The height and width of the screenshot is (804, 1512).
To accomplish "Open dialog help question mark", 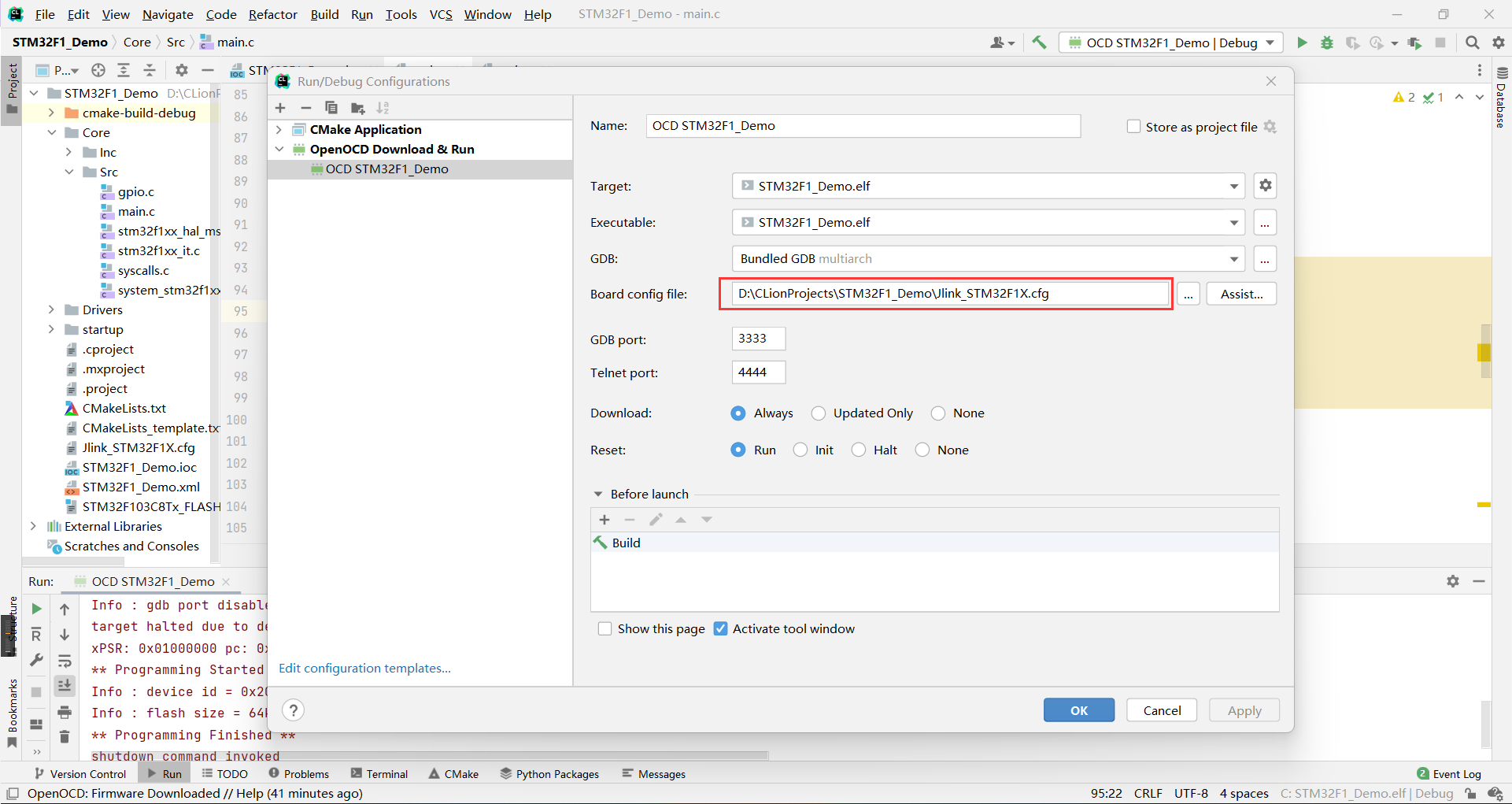I will pyautogui.click(x=293, y=710).
